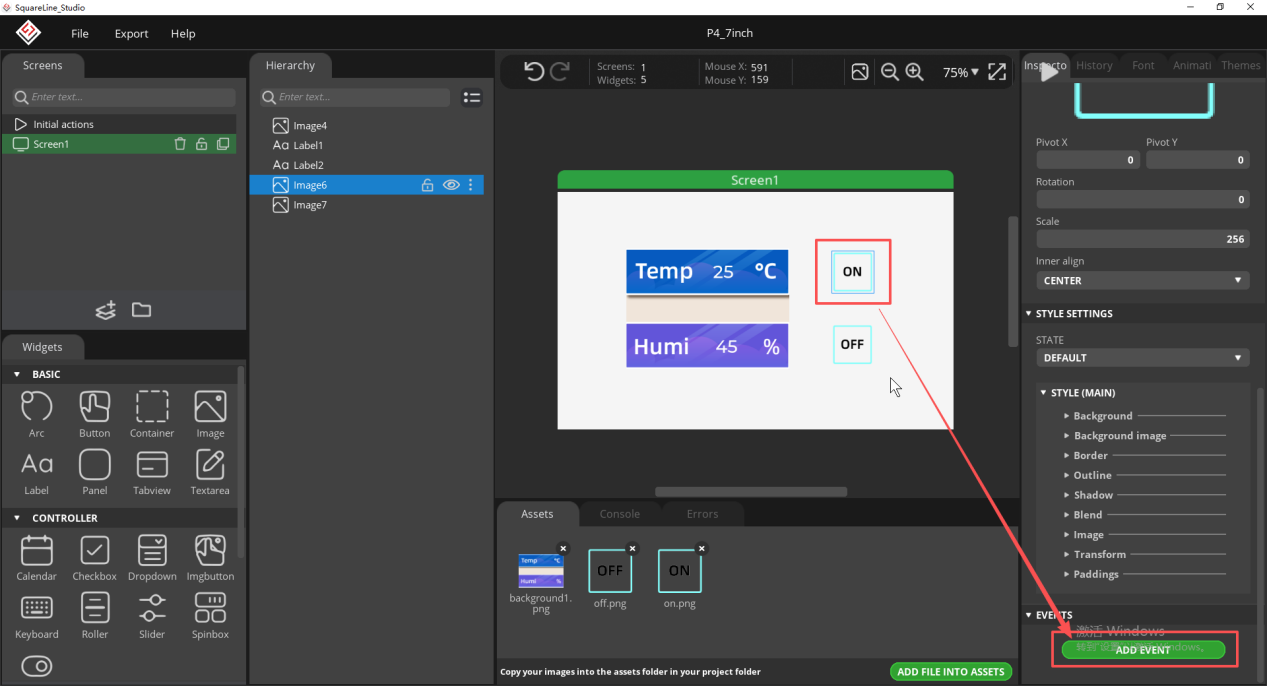This screenshot has height=686, width=1267.
Task: Click the zoom in magnifier icon
Action: 914,72
